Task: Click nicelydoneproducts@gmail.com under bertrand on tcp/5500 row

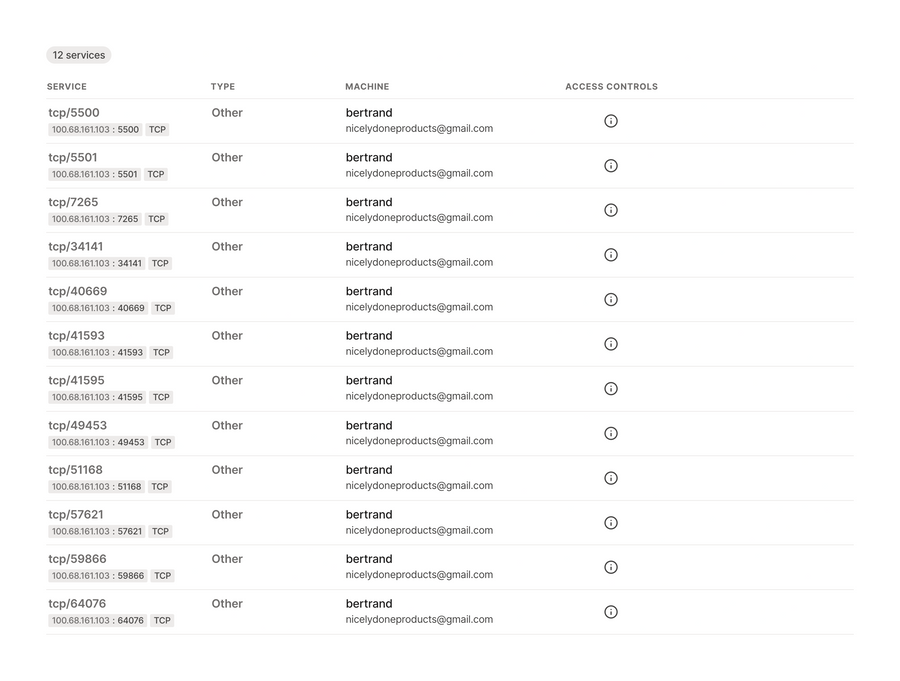Action: (419, 128)
